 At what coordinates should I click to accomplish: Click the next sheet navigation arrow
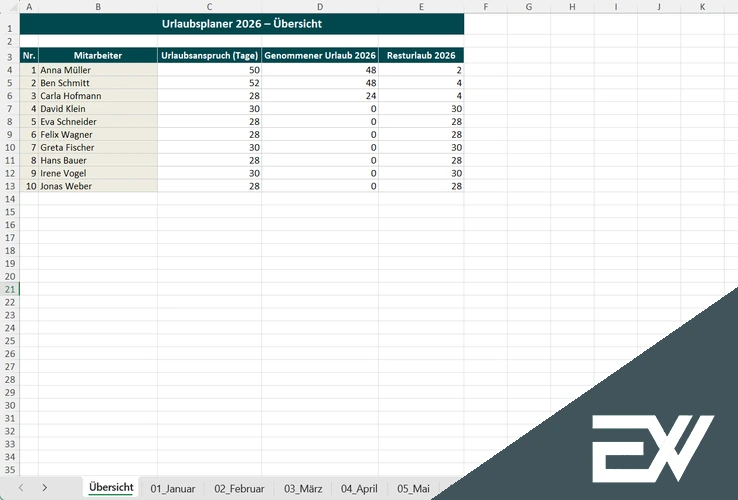[45, 488]
